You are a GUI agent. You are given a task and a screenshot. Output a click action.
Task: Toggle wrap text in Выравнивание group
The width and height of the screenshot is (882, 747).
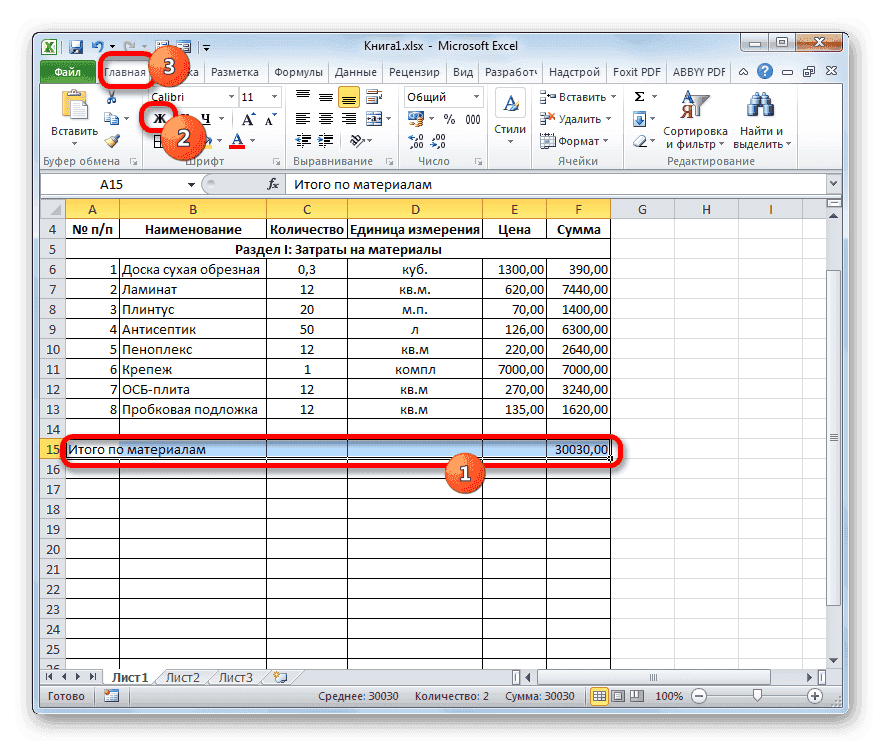coord(373,96)
